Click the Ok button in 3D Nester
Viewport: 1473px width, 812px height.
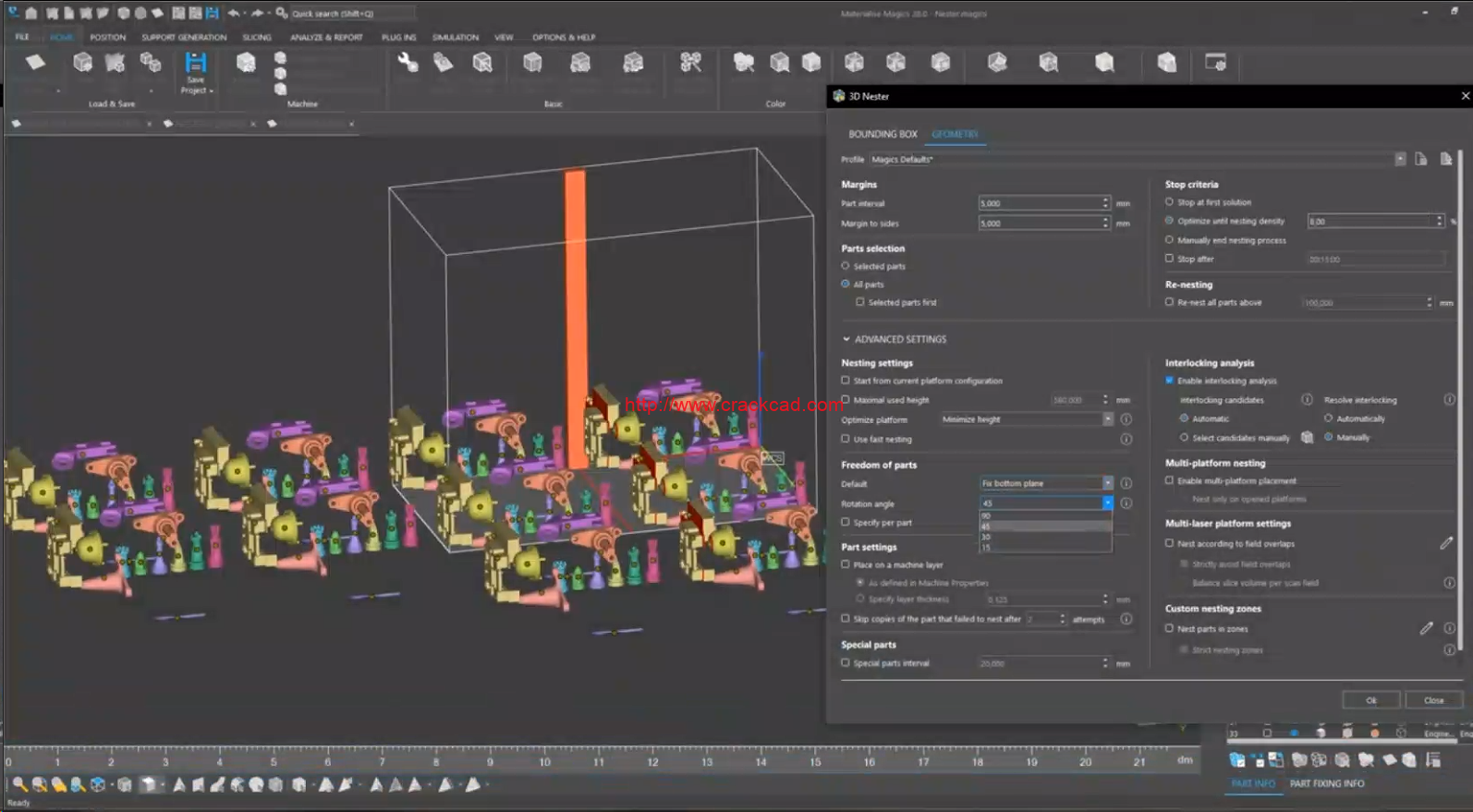coord(1370,700)
